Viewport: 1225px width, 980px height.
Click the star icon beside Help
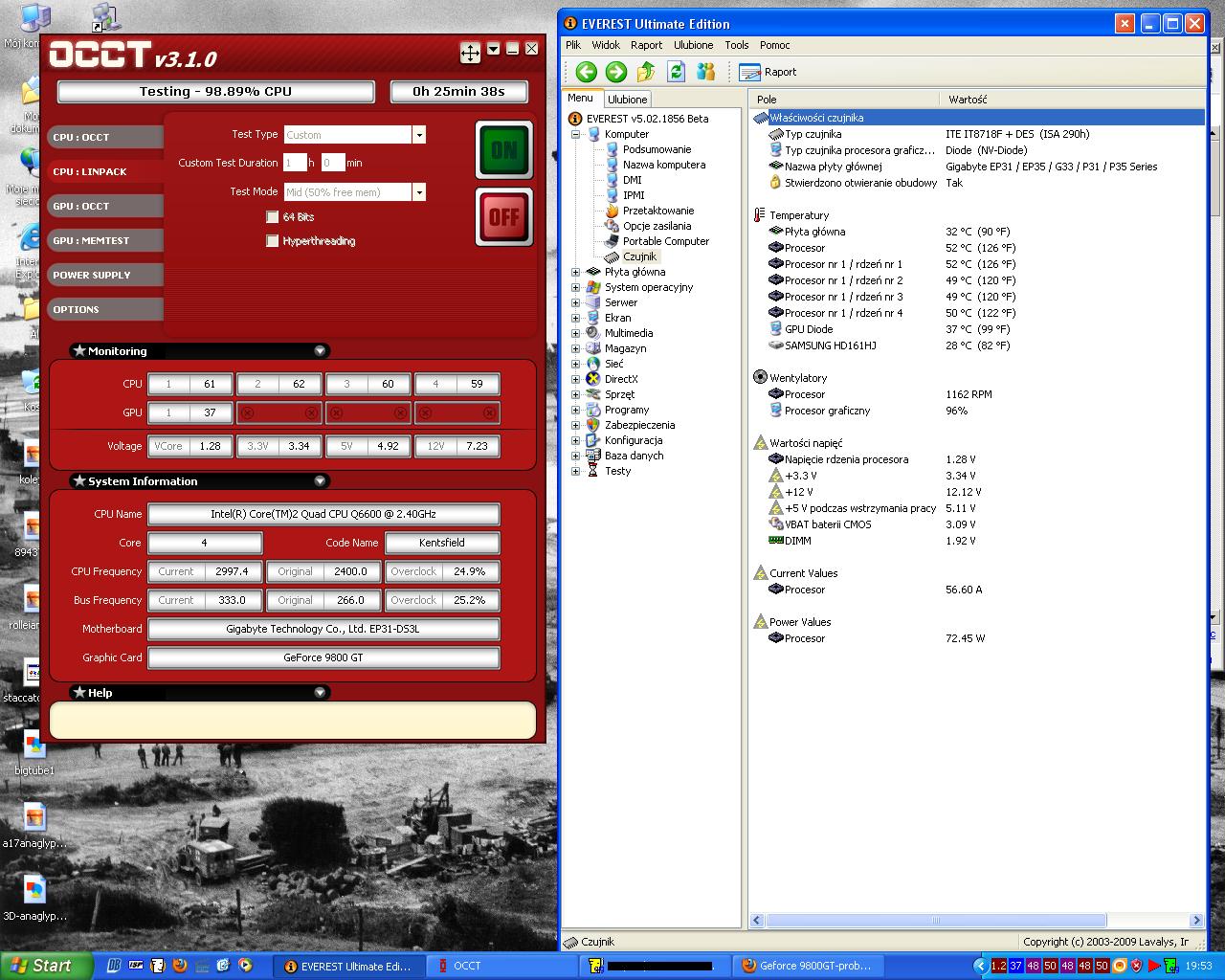(x=79, y=693)
